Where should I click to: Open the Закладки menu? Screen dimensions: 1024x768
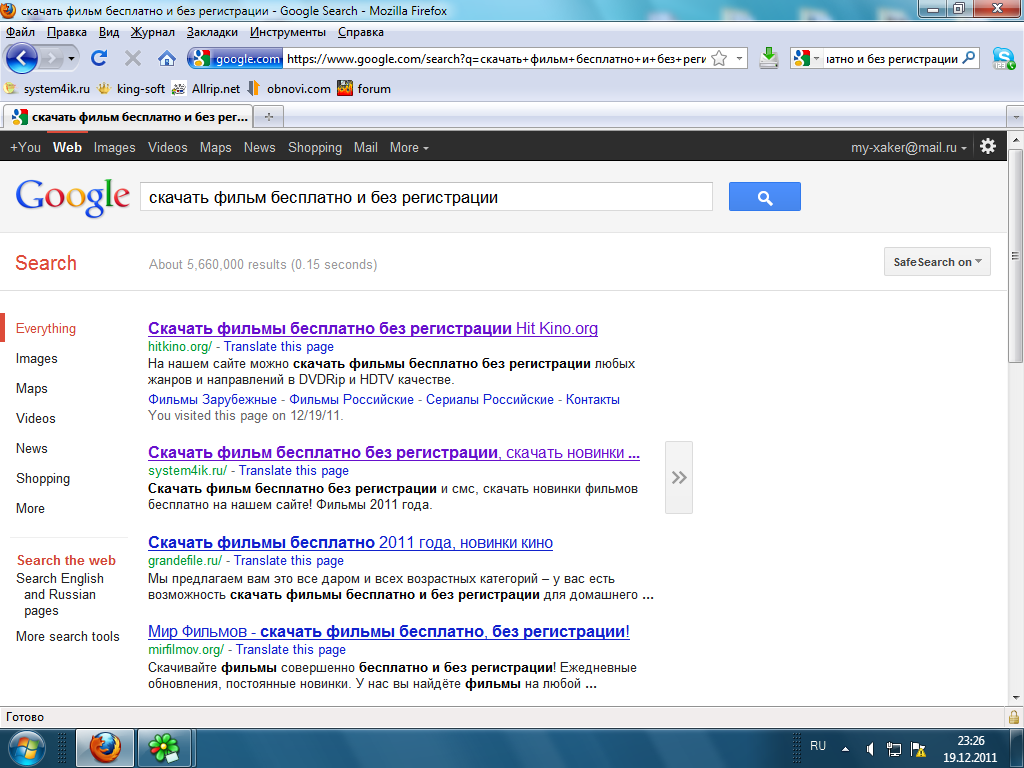[x=212, y=32]
